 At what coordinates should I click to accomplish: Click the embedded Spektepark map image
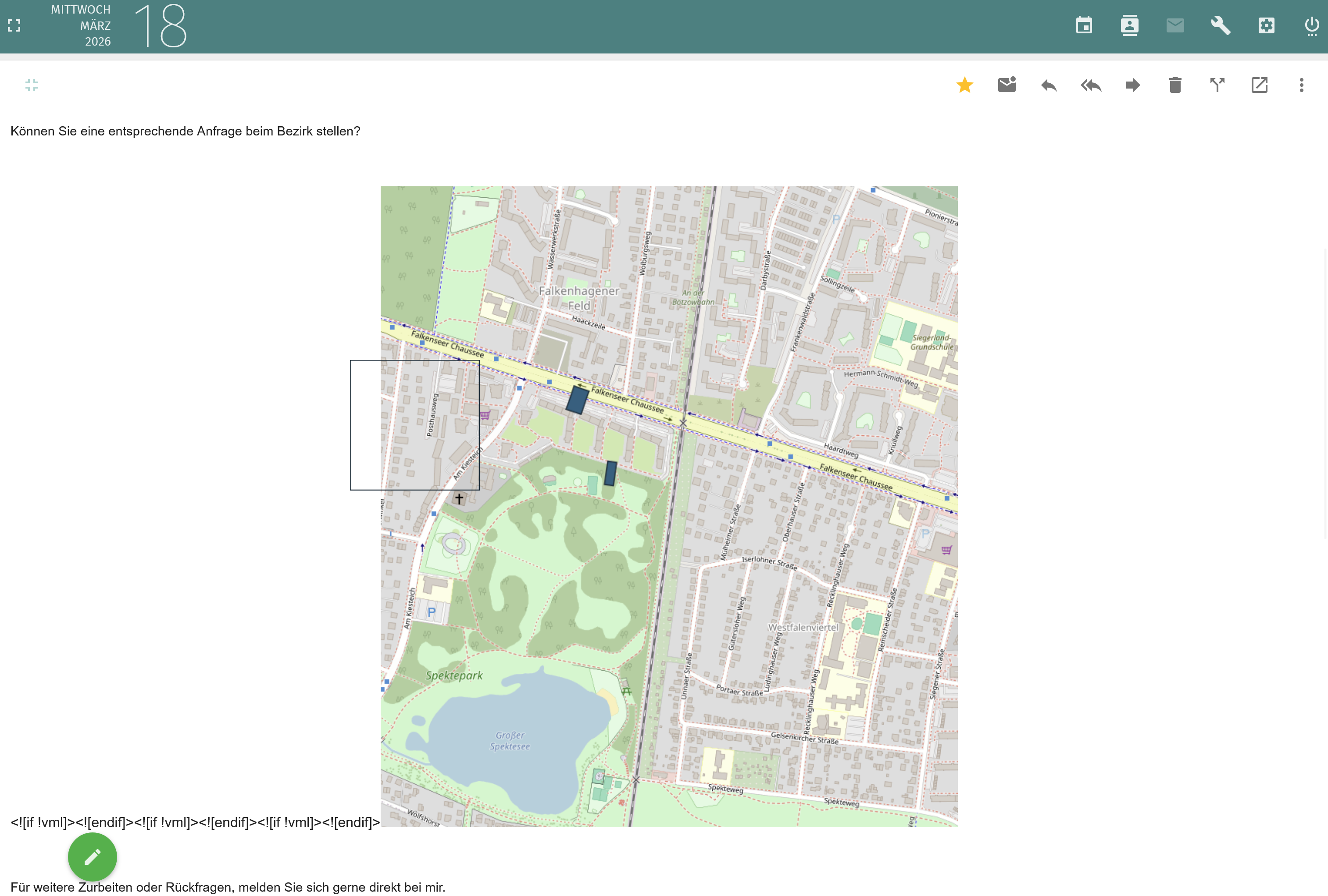(x=668, y=506)
